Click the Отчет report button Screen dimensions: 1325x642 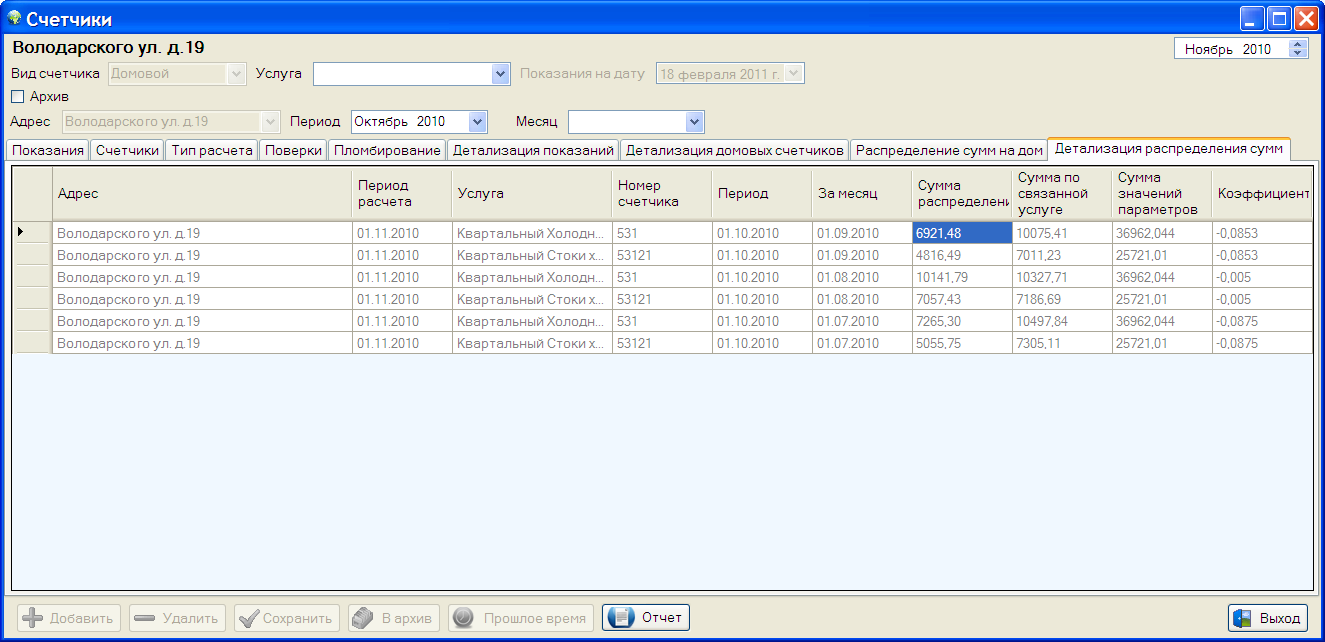pos(646,618)
